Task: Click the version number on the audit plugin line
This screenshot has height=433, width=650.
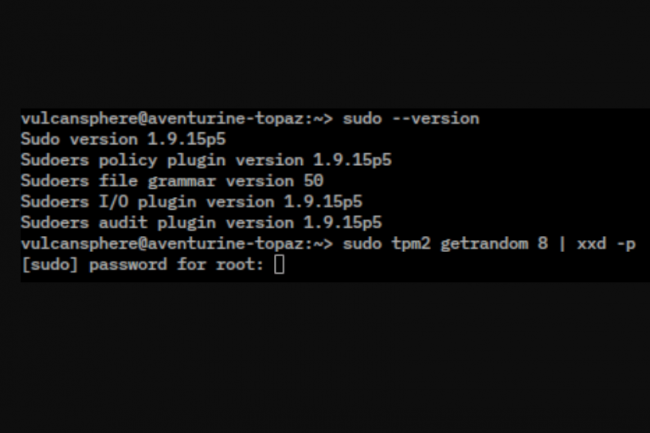Action: pyautogui.click(x=342, y=223)
